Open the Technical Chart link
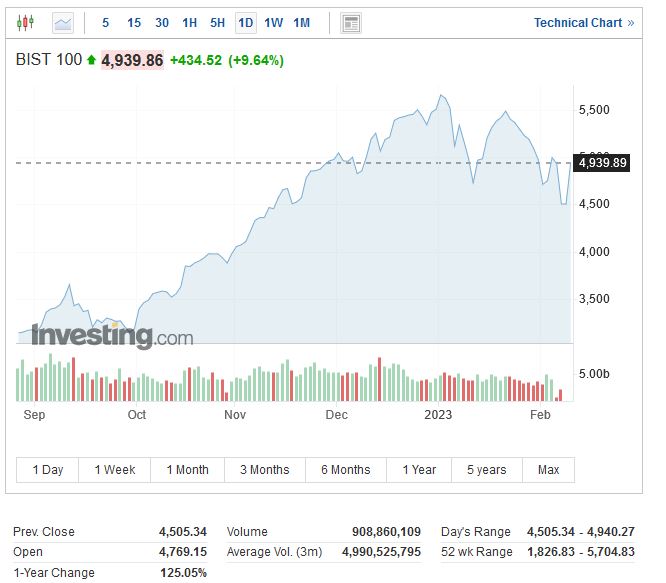Viewport: 666px width, 583px height. click(x=583, y=22)
